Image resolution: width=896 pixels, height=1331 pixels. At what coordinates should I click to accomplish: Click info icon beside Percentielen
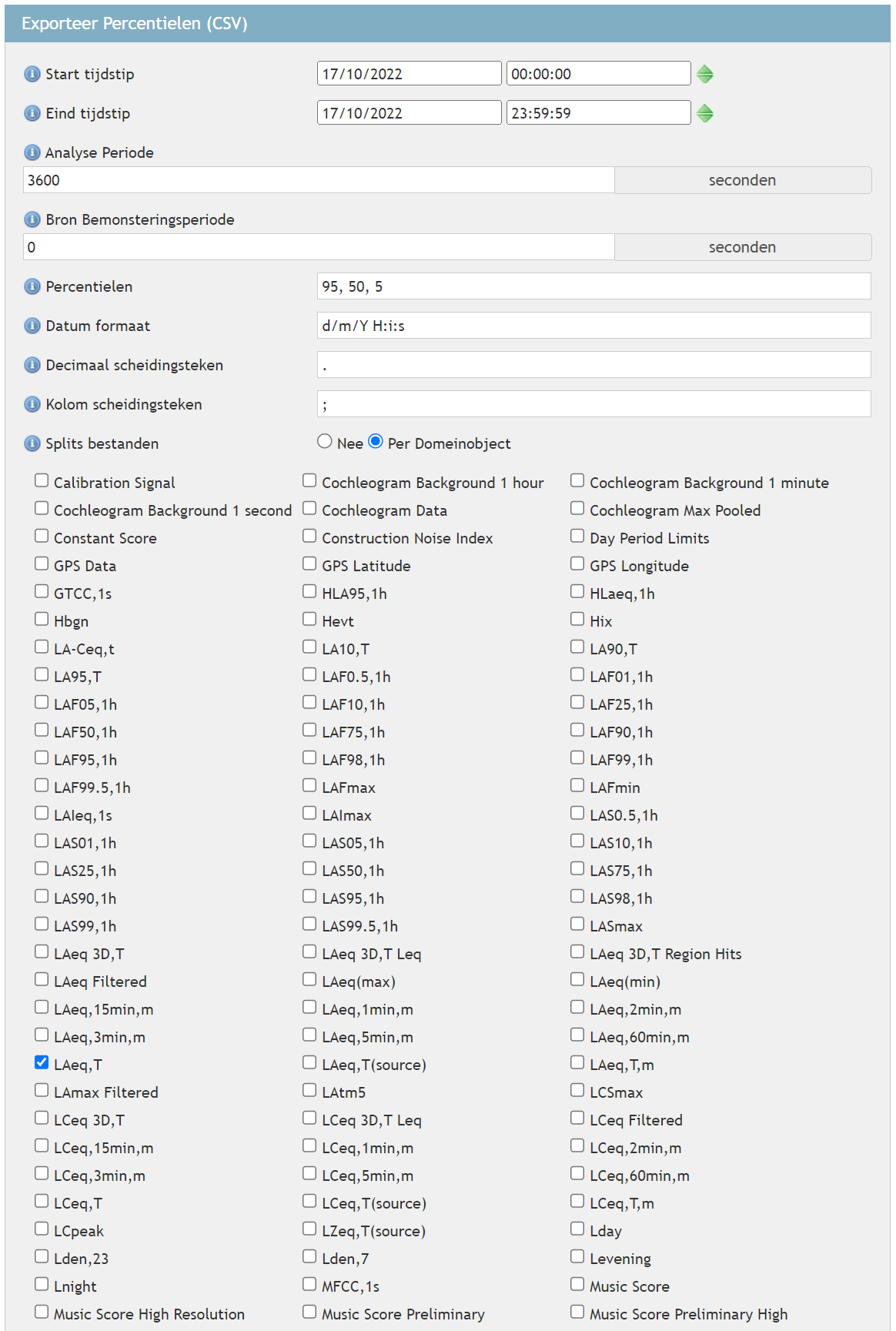coord(32,286)
